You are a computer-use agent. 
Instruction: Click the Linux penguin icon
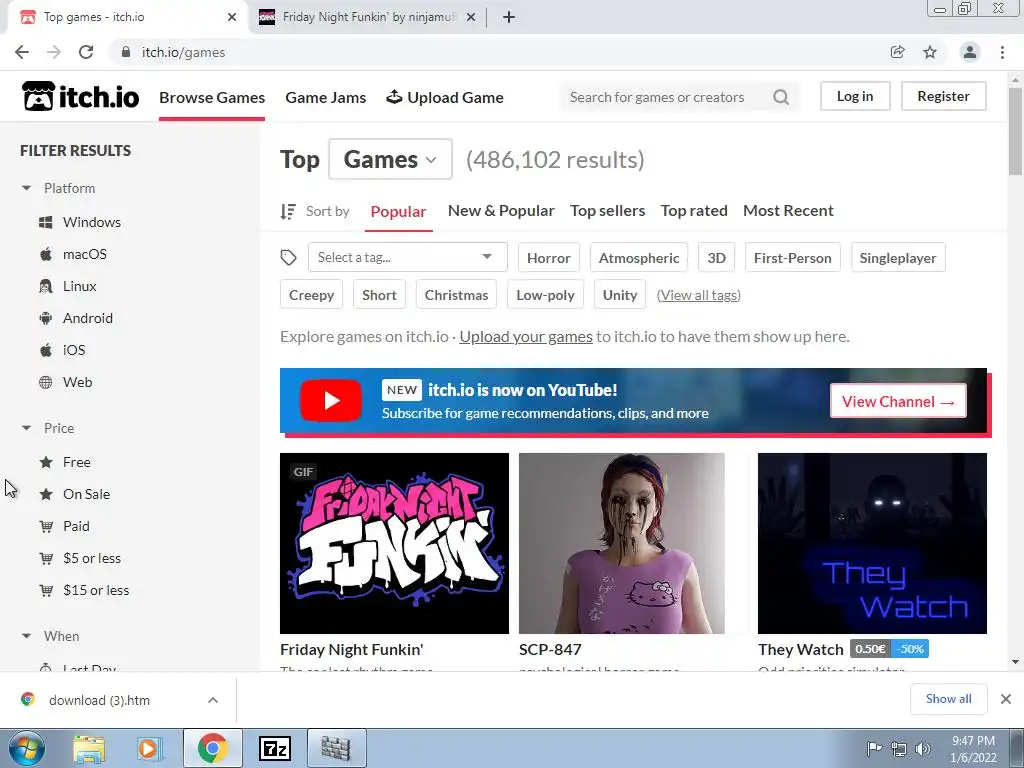click(x=46, y=286)
